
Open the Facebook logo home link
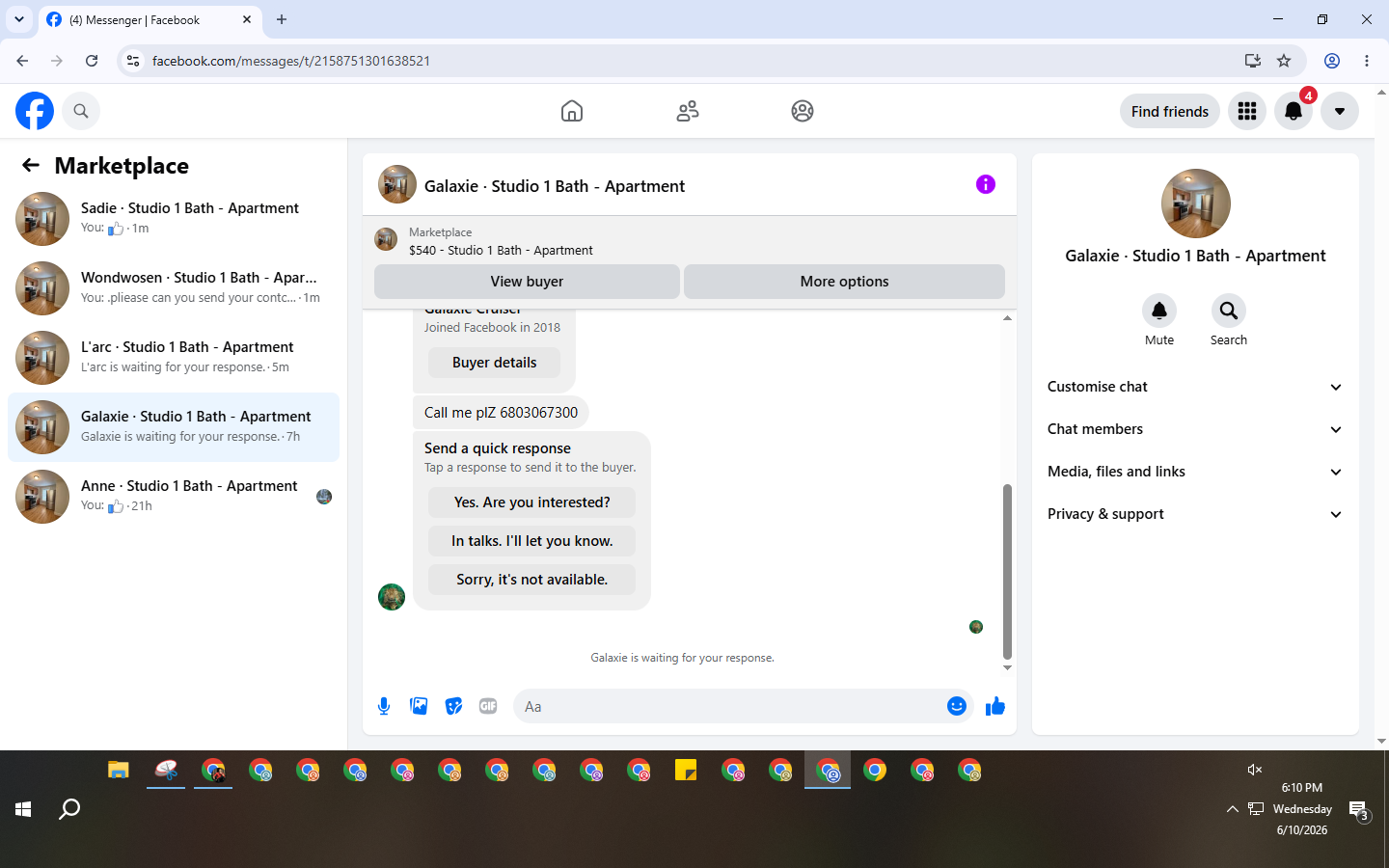click(35, 111)
